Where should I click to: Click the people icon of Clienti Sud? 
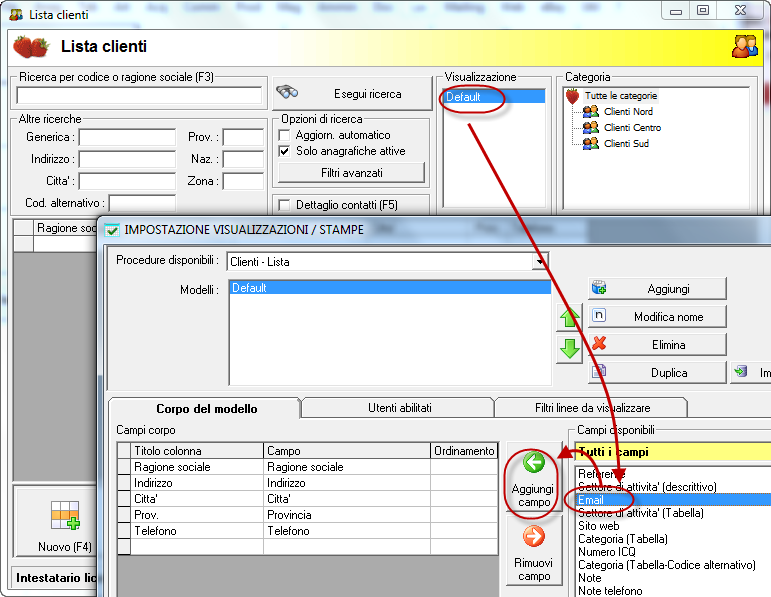point(591,143)
